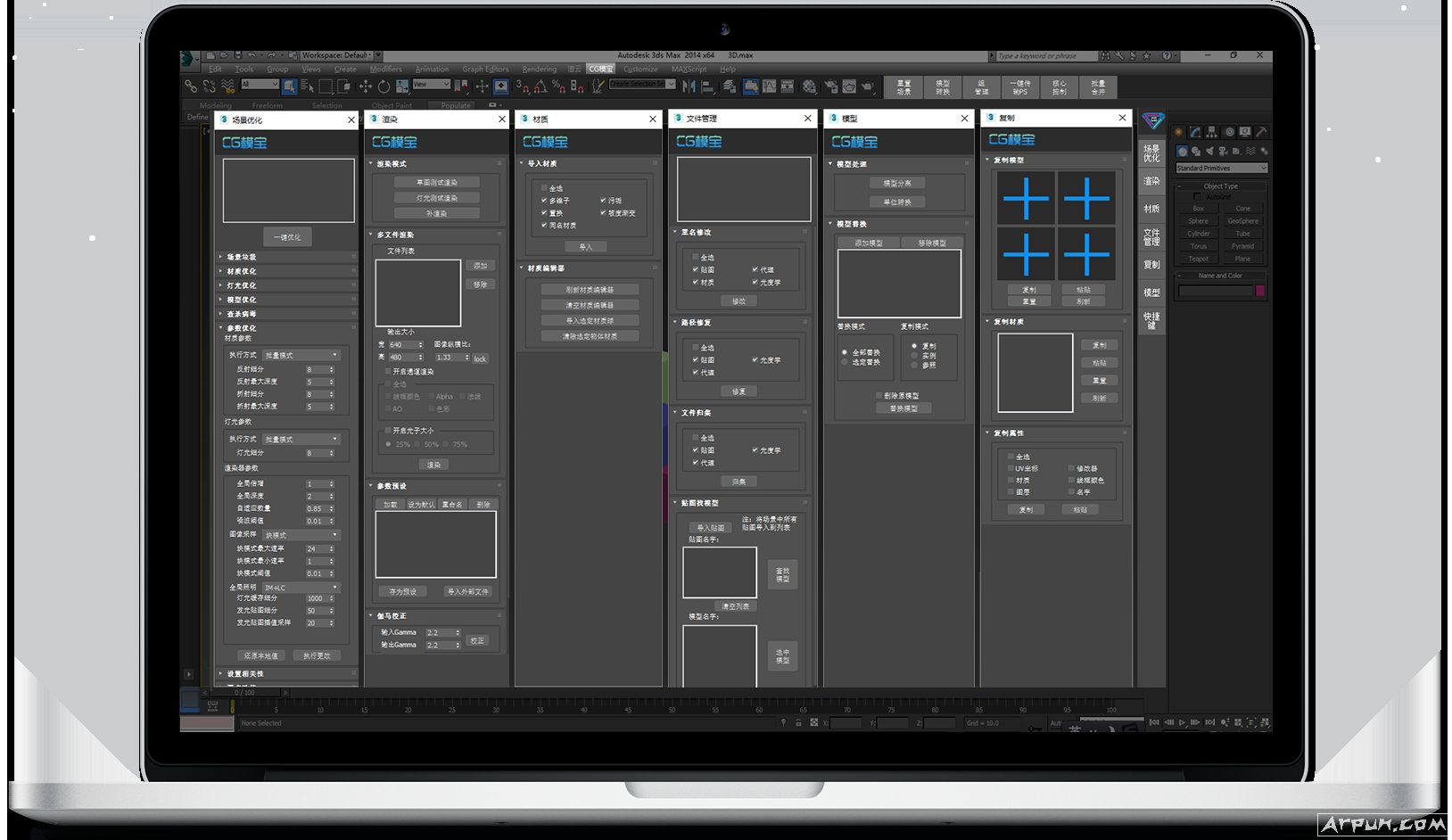The height and width of the screenshot is (840, 1452).
Task: Toggle the Percent Snap icon
Action: point(558,86)
